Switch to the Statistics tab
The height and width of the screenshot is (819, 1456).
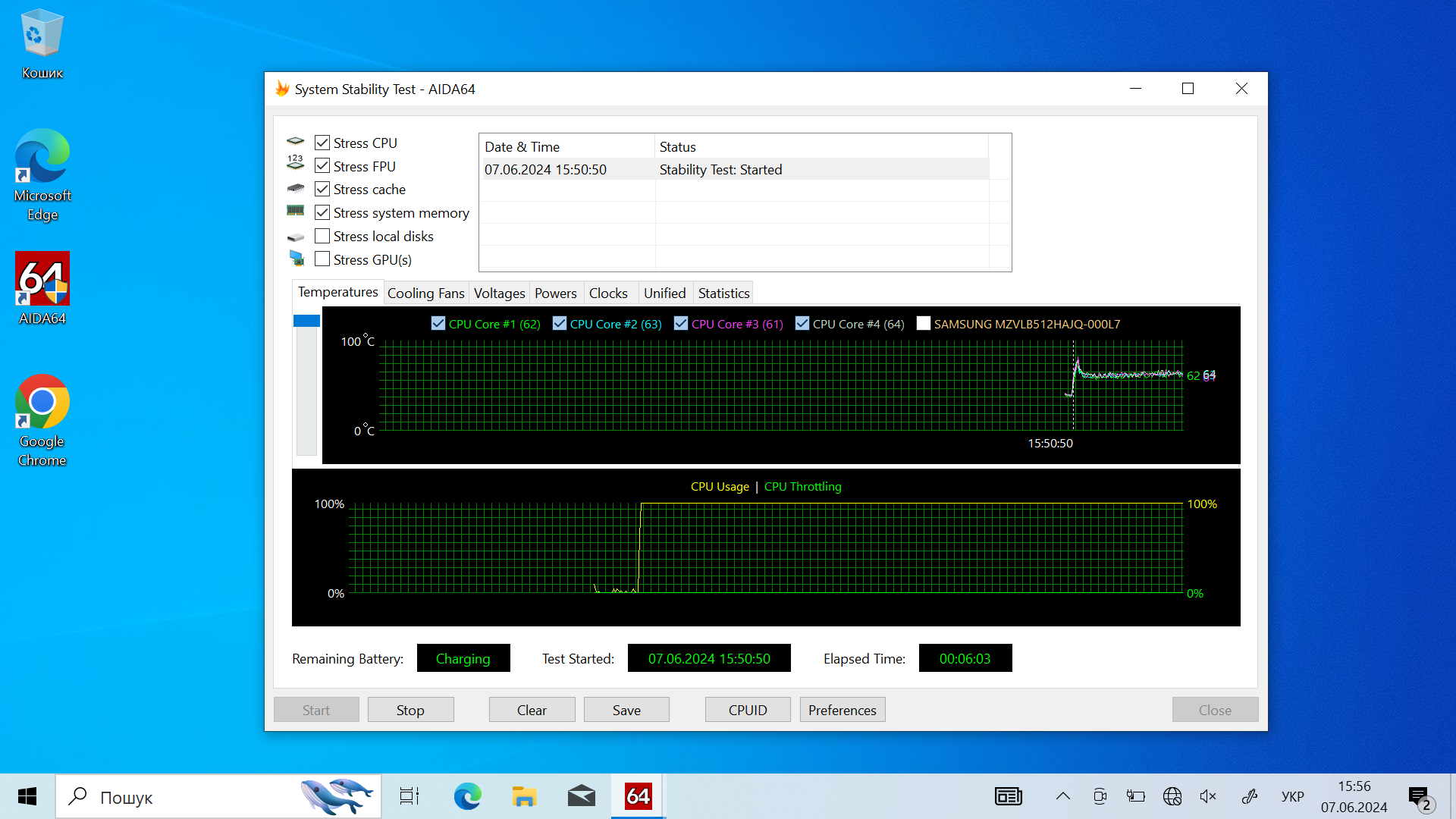[x=723, y=293]
